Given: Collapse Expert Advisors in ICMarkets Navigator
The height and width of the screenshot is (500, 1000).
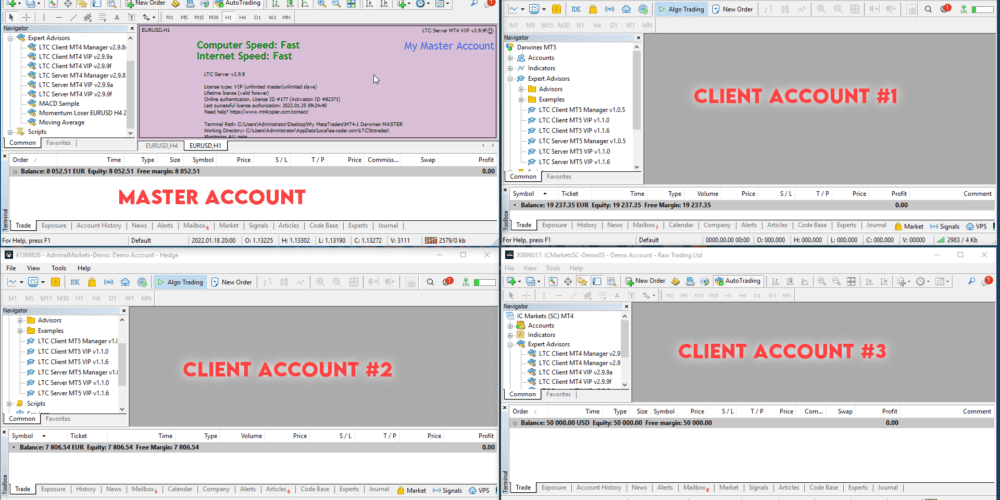Looking at the screenshot, I should click(x=510, y=344).
